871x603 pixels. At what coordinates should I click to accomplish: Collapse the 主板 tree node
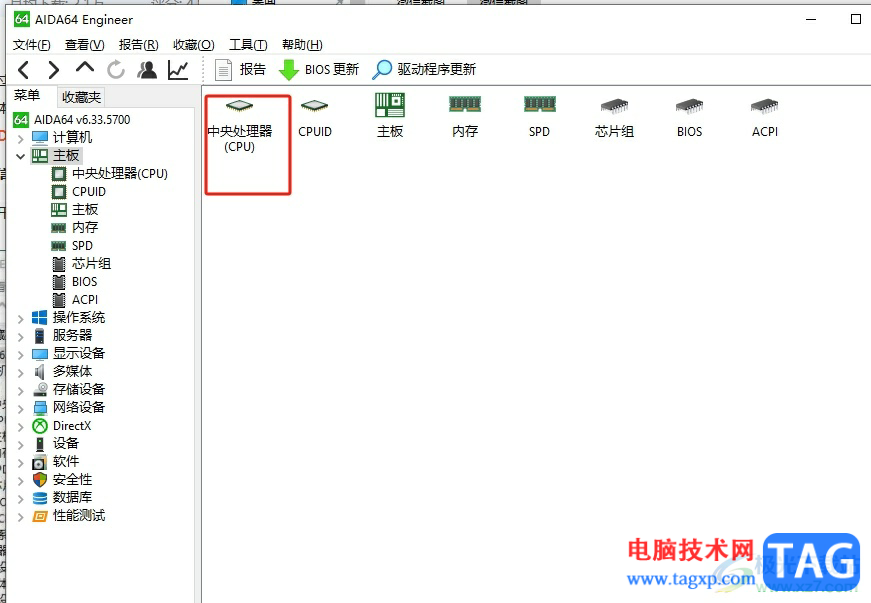21,156
